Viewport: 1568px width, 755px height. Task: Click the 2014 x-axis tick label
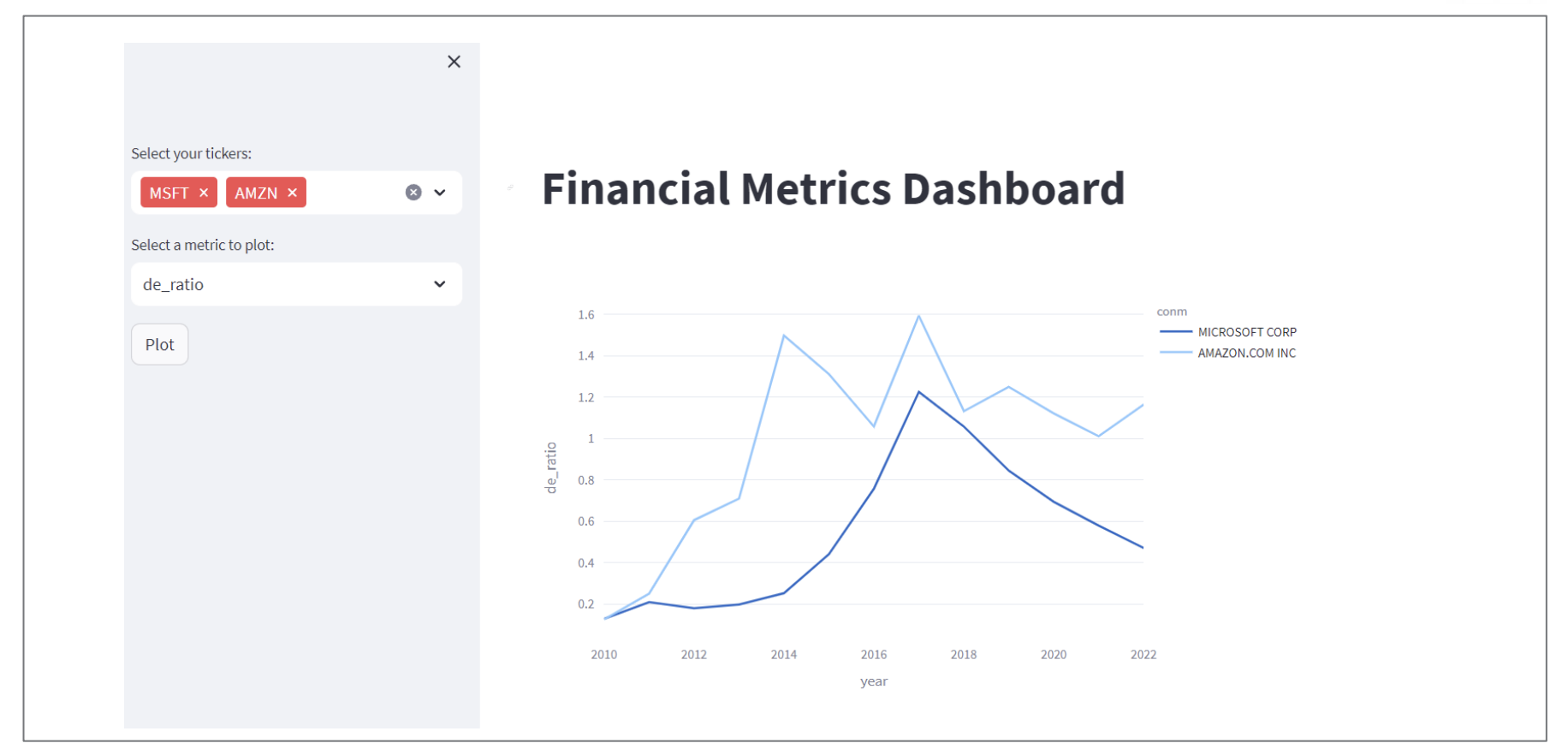[783, 655]
